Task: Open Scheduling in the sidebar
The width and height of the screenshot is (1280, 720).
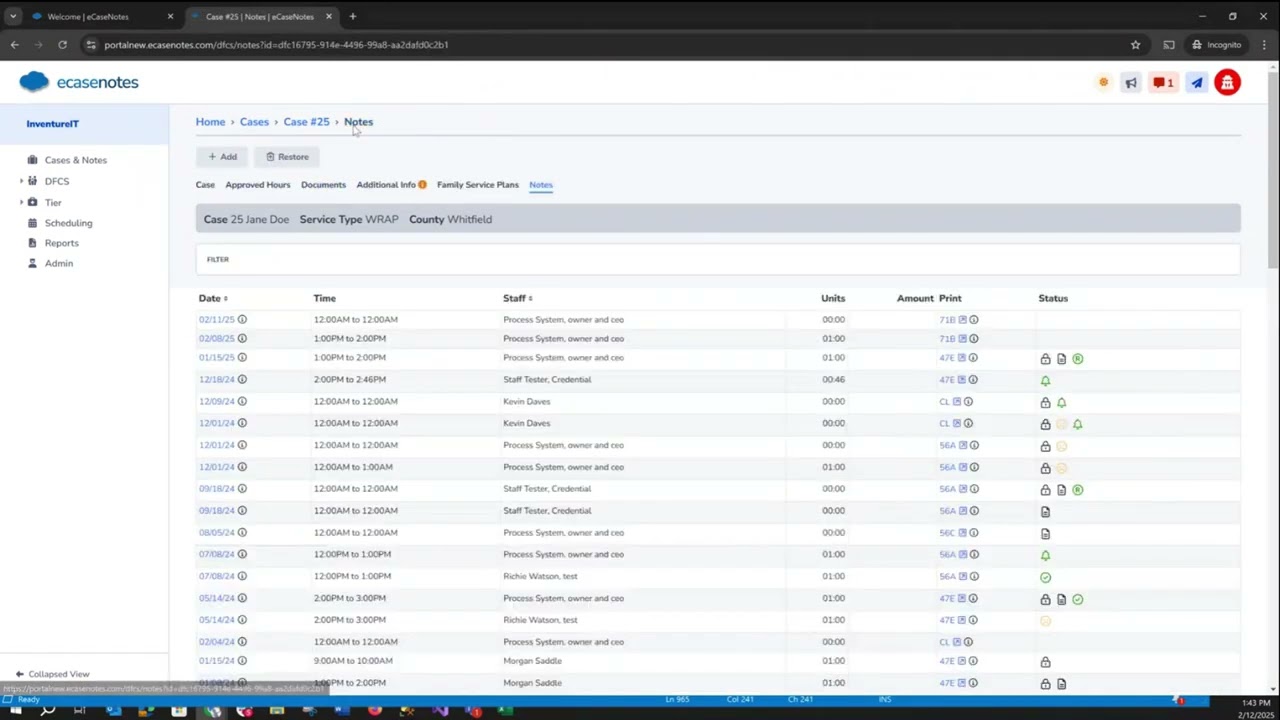Action: click(68, 223)
